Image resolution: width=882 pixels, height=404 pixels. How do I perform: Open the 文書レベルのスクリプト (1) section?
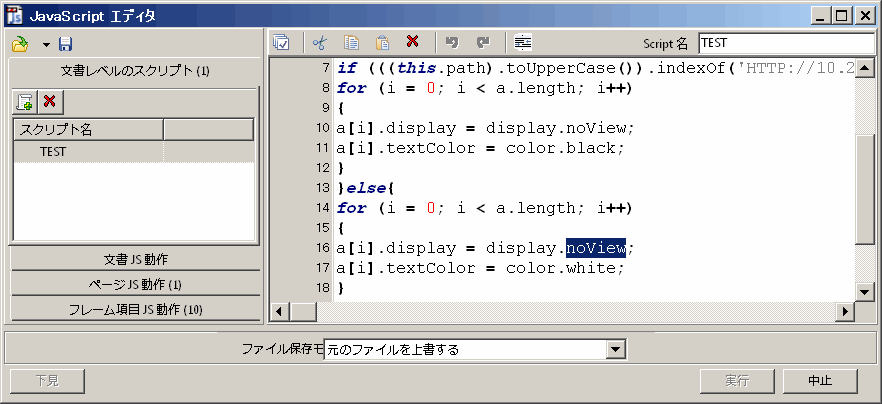click(135, 71)
